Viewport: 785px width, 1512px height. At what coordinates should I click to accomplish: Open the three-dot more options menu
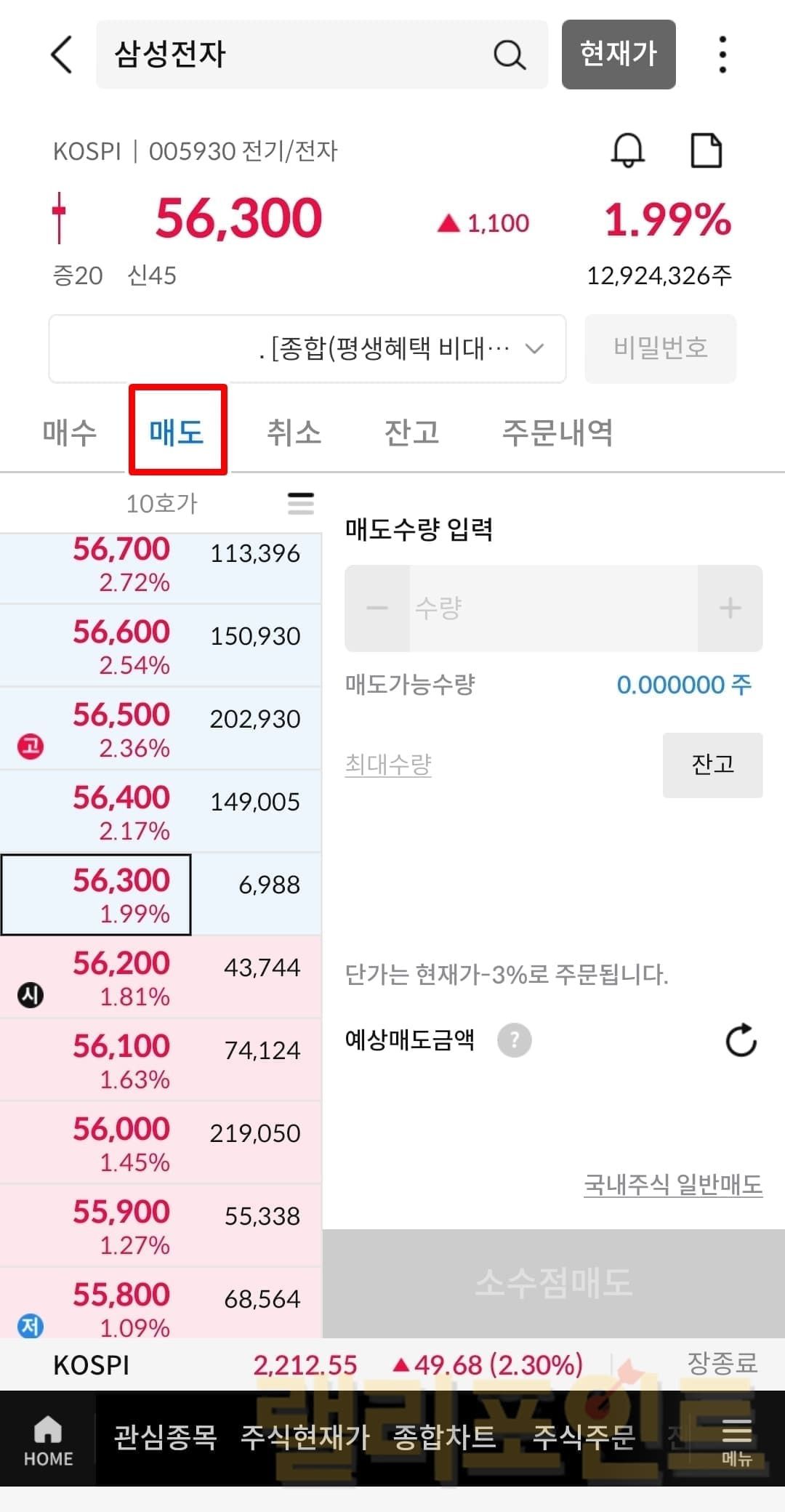pyautogui.click(x=722, y=55)
